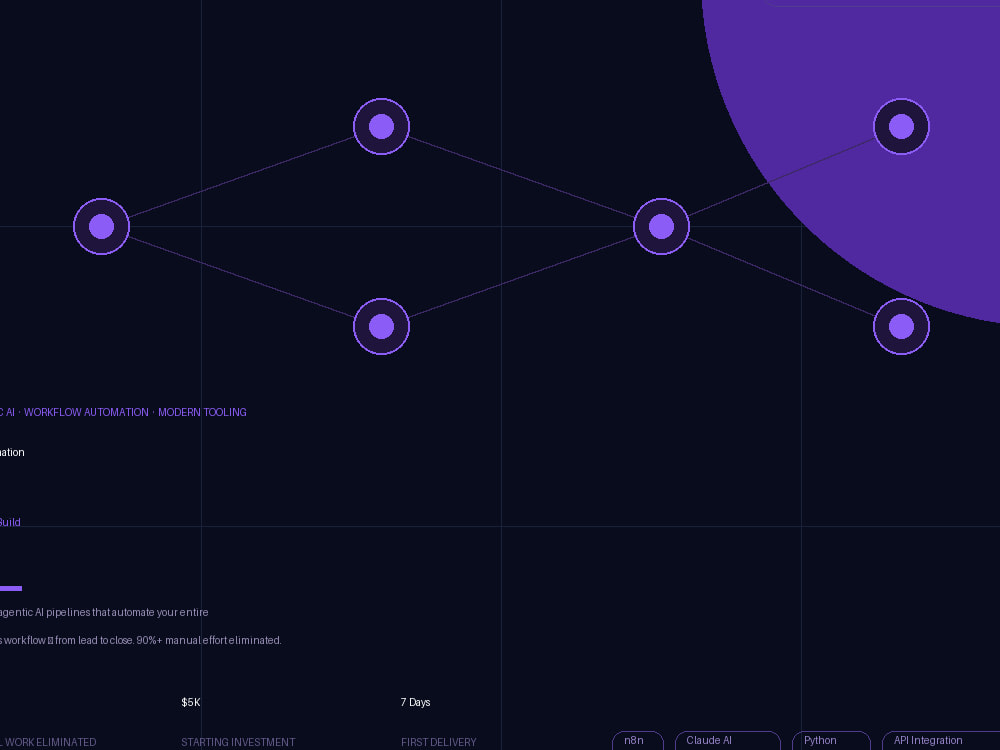This screenshot has width=1000, height=750.
Task: Click the "90%+ manual effort eliminated" sentence
Action: click(x=209, y=640)
